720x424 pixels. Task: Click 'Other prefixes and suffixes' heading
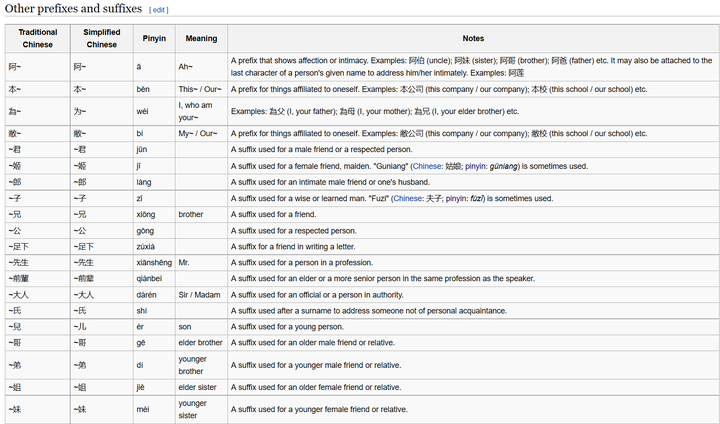click(x=73, y=9)
